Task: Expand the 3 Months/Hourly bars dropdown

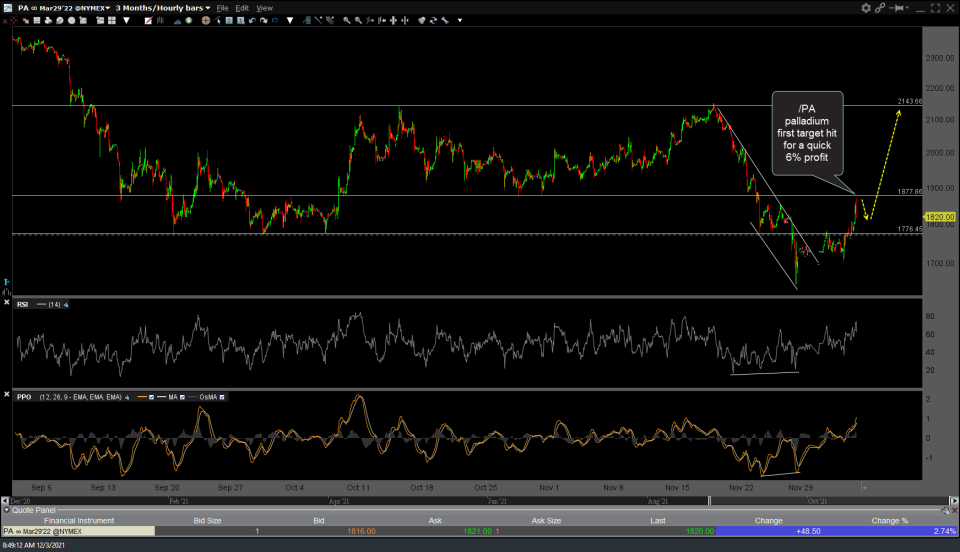Action: 164,7
